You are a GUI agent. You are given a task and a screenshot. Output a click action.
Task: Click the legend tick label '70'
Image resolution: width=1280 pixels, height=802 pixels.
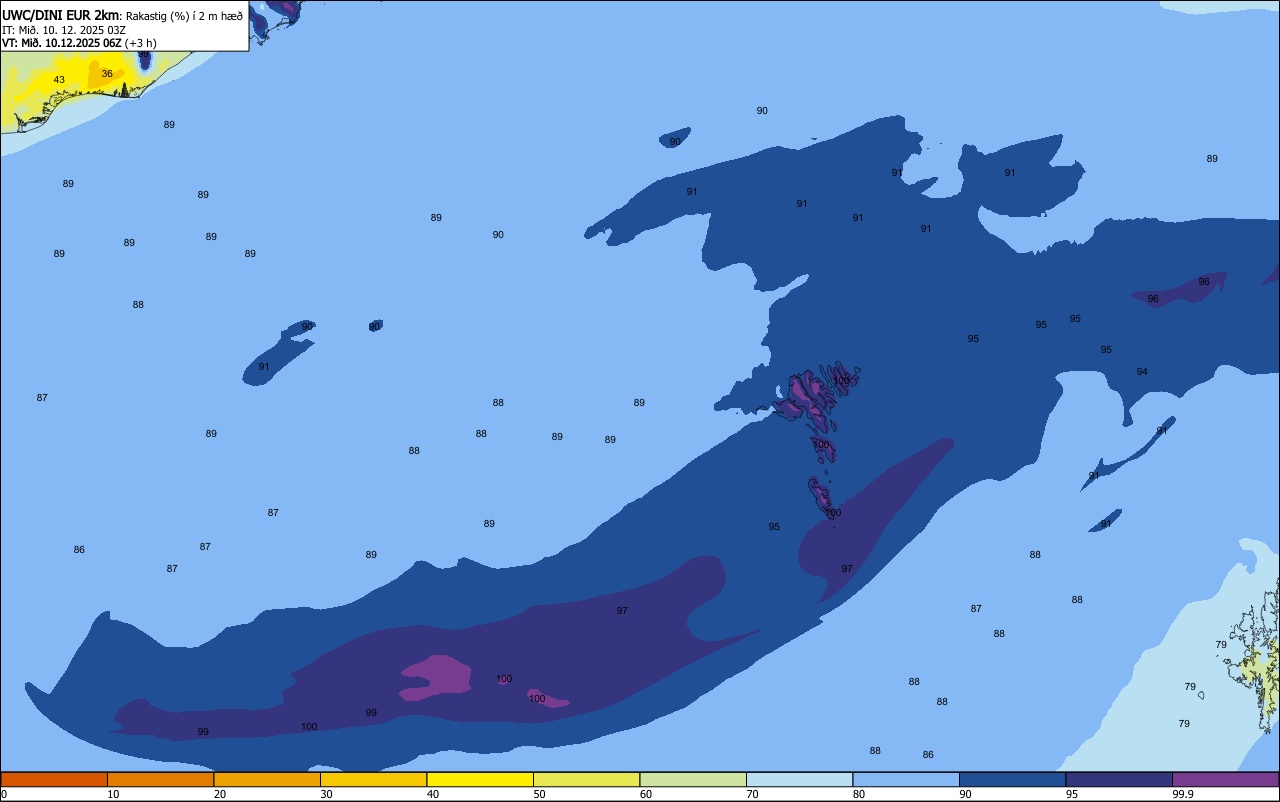coord(752,794)
